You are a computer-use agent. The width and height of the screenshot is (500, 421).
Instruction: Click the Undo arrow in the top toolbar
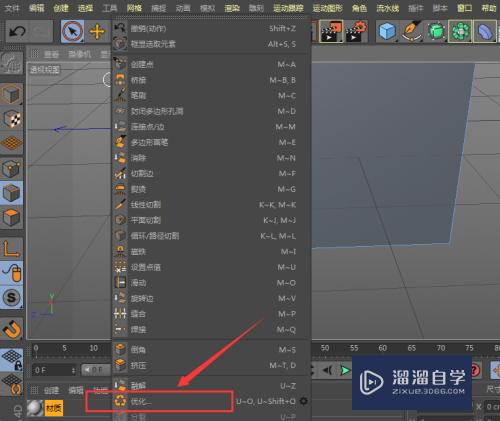click(x=17, y=32)
